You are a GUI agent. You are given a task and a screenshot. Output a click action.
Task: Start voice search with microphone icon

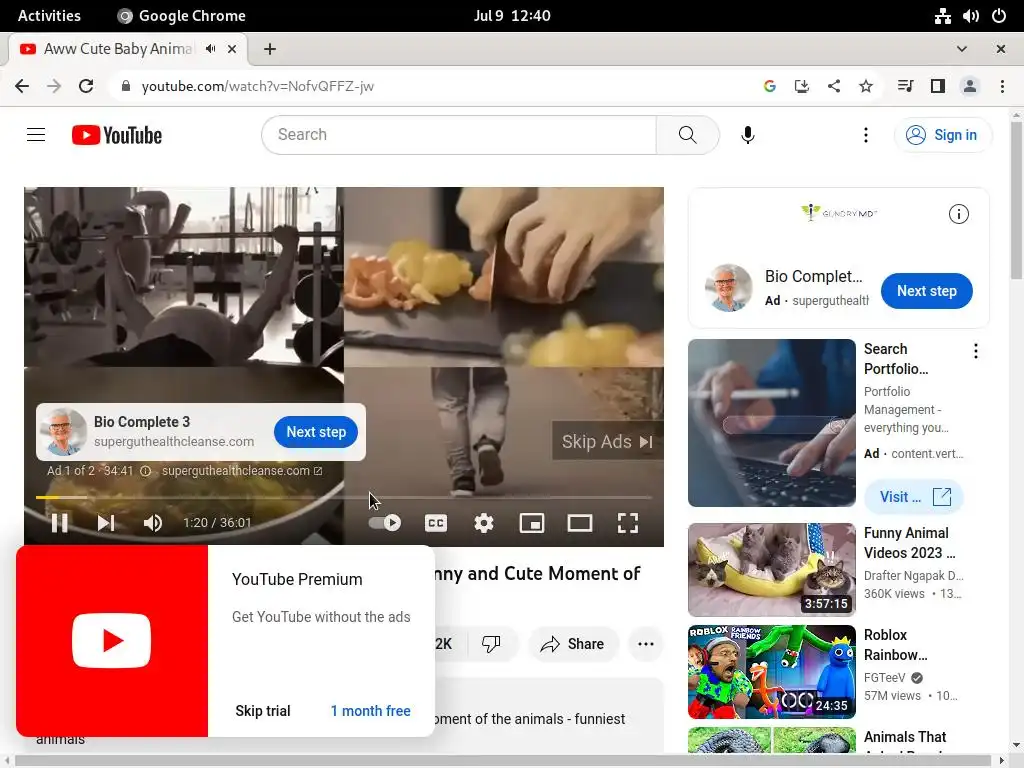click(x=748, y=135)
